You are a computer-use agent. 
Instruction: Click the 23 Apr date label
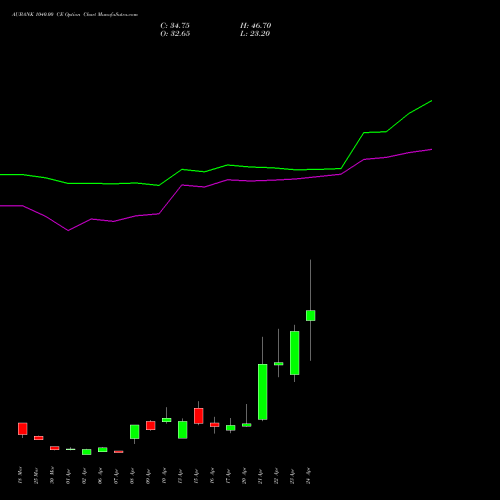coord(293,476)
